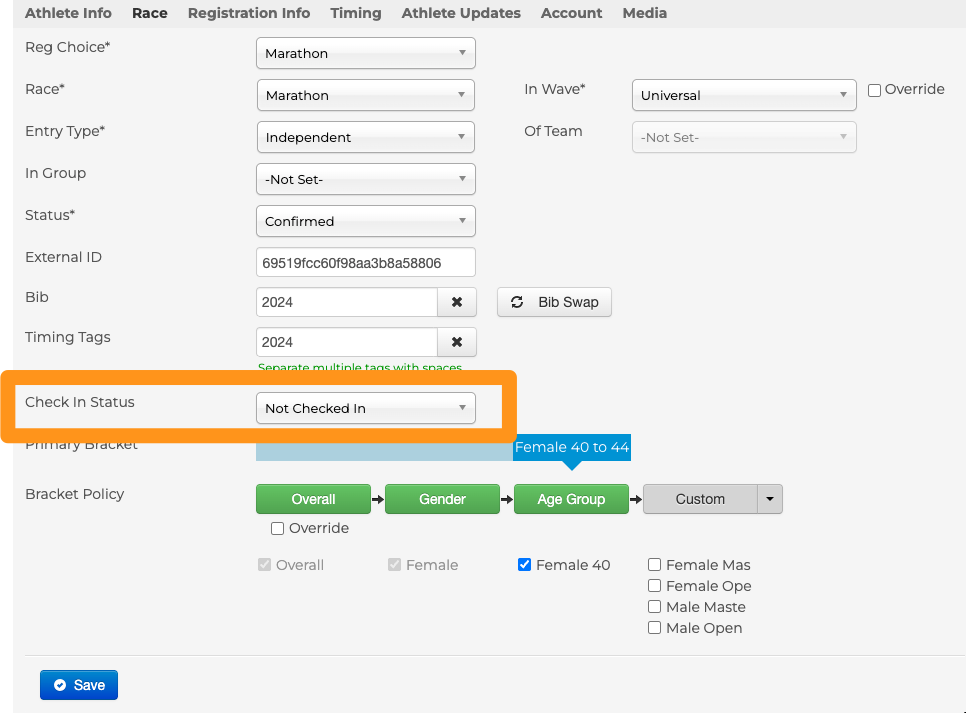Clear the Timing Tags with X icon
The height and width of the screenshot is (713, 966).
(x=457, y=342)
